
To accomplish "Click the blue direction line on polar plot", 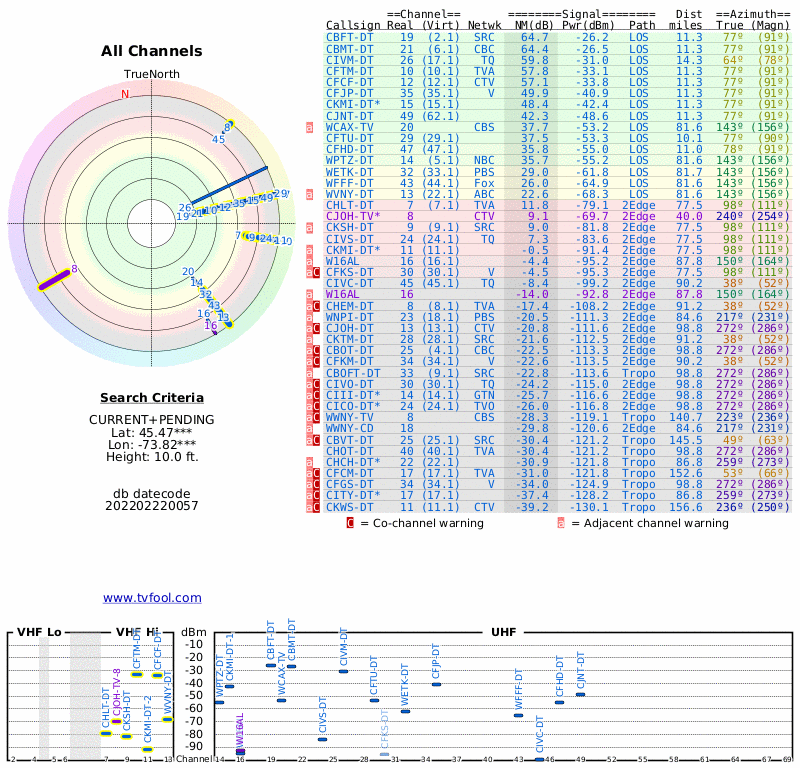I will [229, 186].
